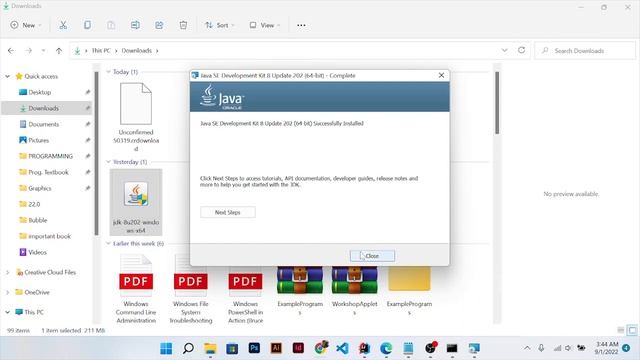Open the View dropdown
The image size is (640, 360).
click(264, 25)
